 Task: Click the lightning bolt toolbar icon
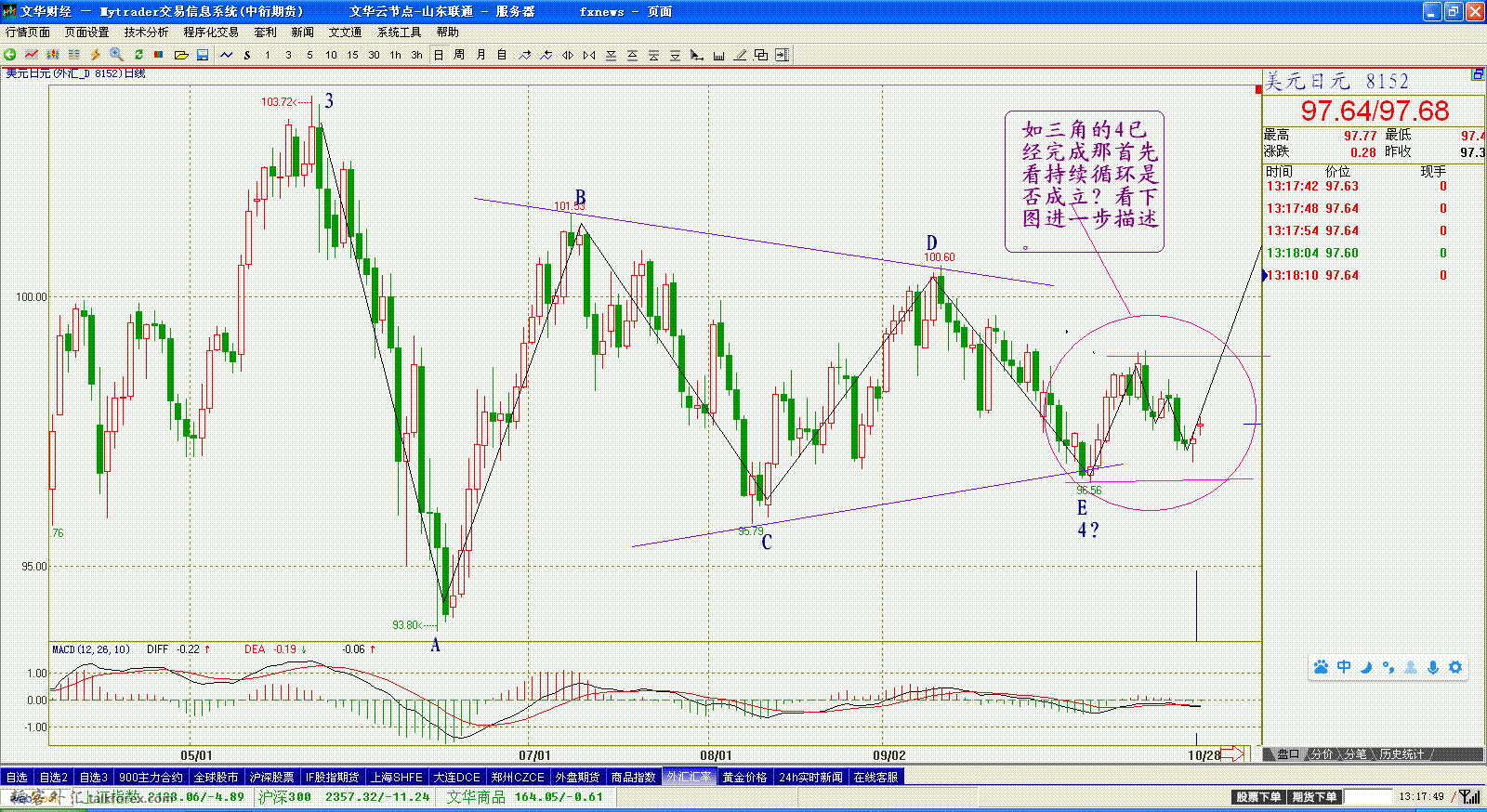(95, 55)
